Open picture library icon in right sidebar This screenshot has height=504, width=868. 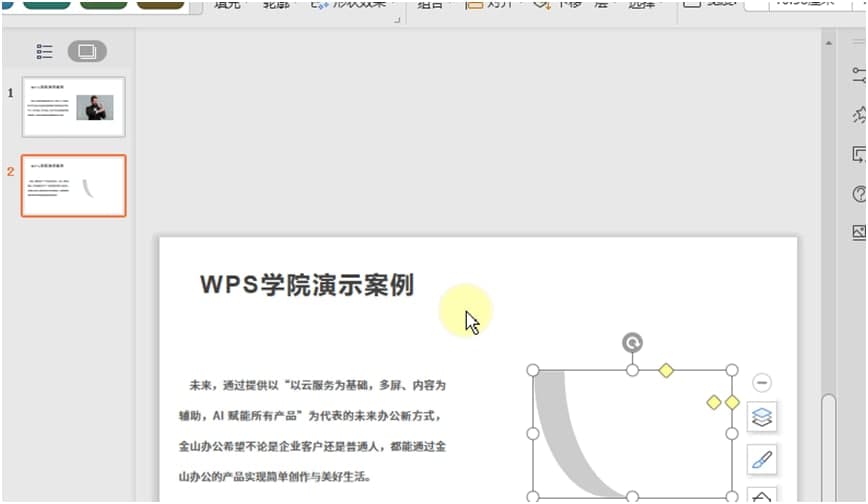(860, 232)
